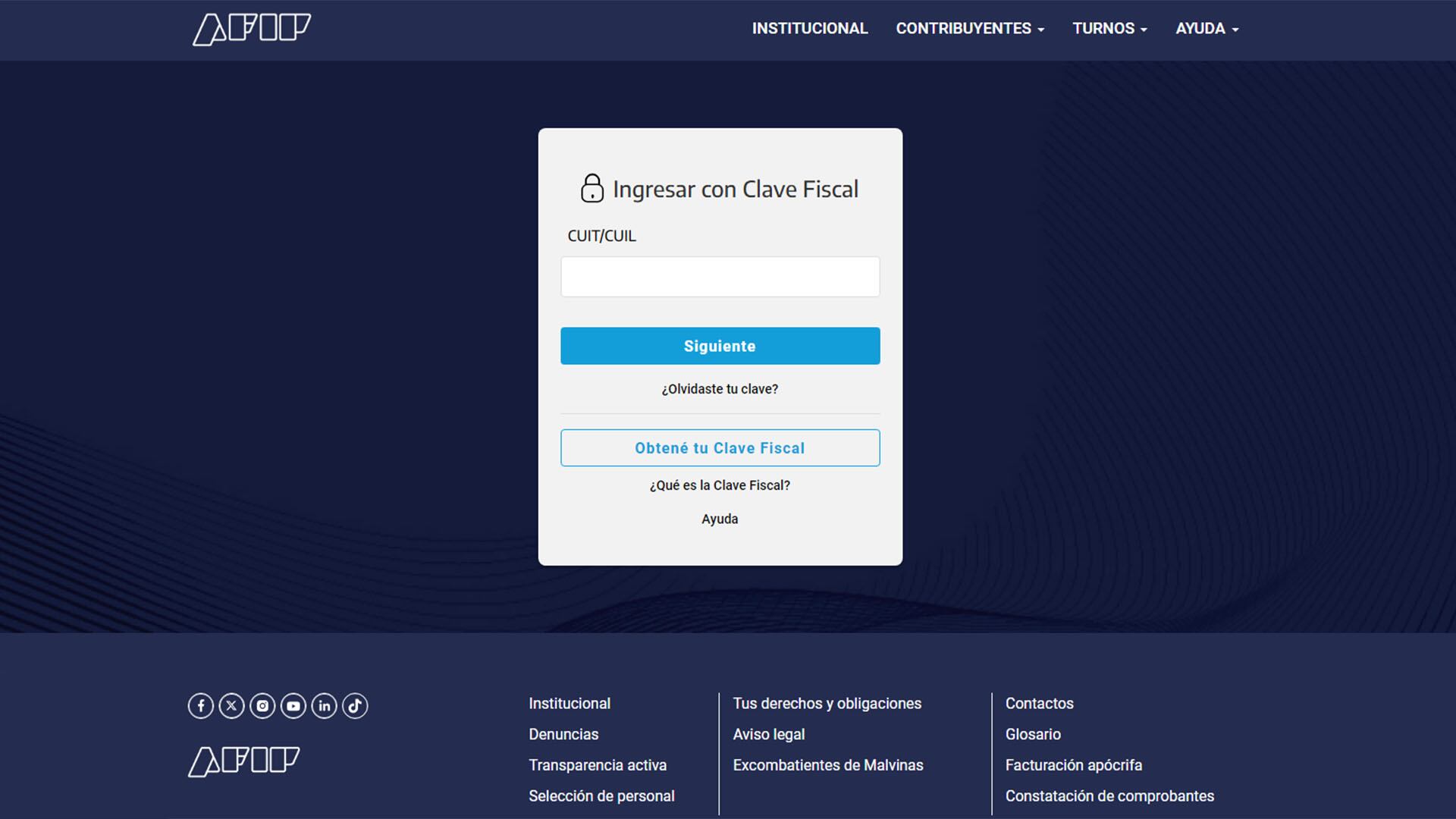Screen dimensions: 1456x819
Task: Open the TURNOS dropdown
Action: click(x=1109, y=28)
